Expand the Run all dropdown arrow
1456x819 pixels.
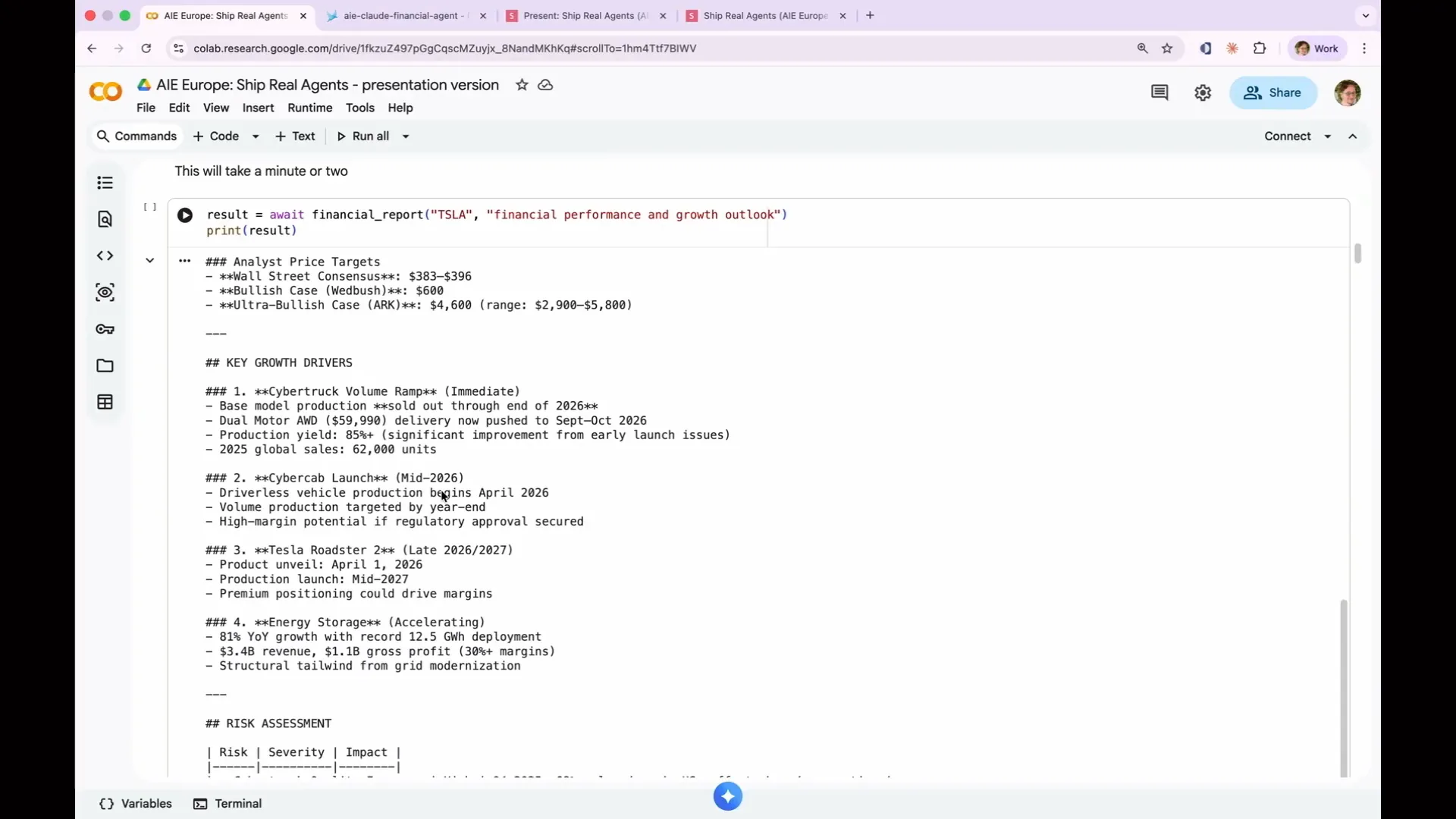click(406, 136)
